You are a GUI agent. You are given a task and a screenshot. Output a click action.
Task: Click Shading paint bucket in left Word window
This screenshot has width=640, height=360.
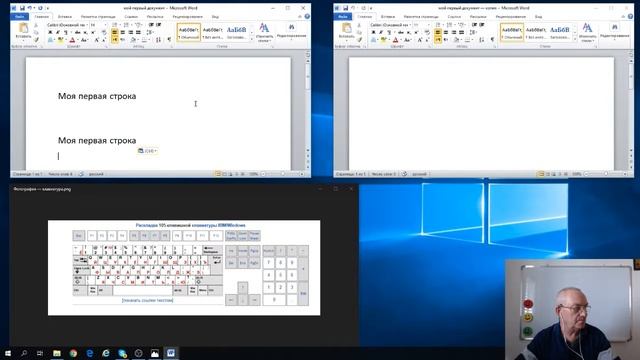[133, 40]
